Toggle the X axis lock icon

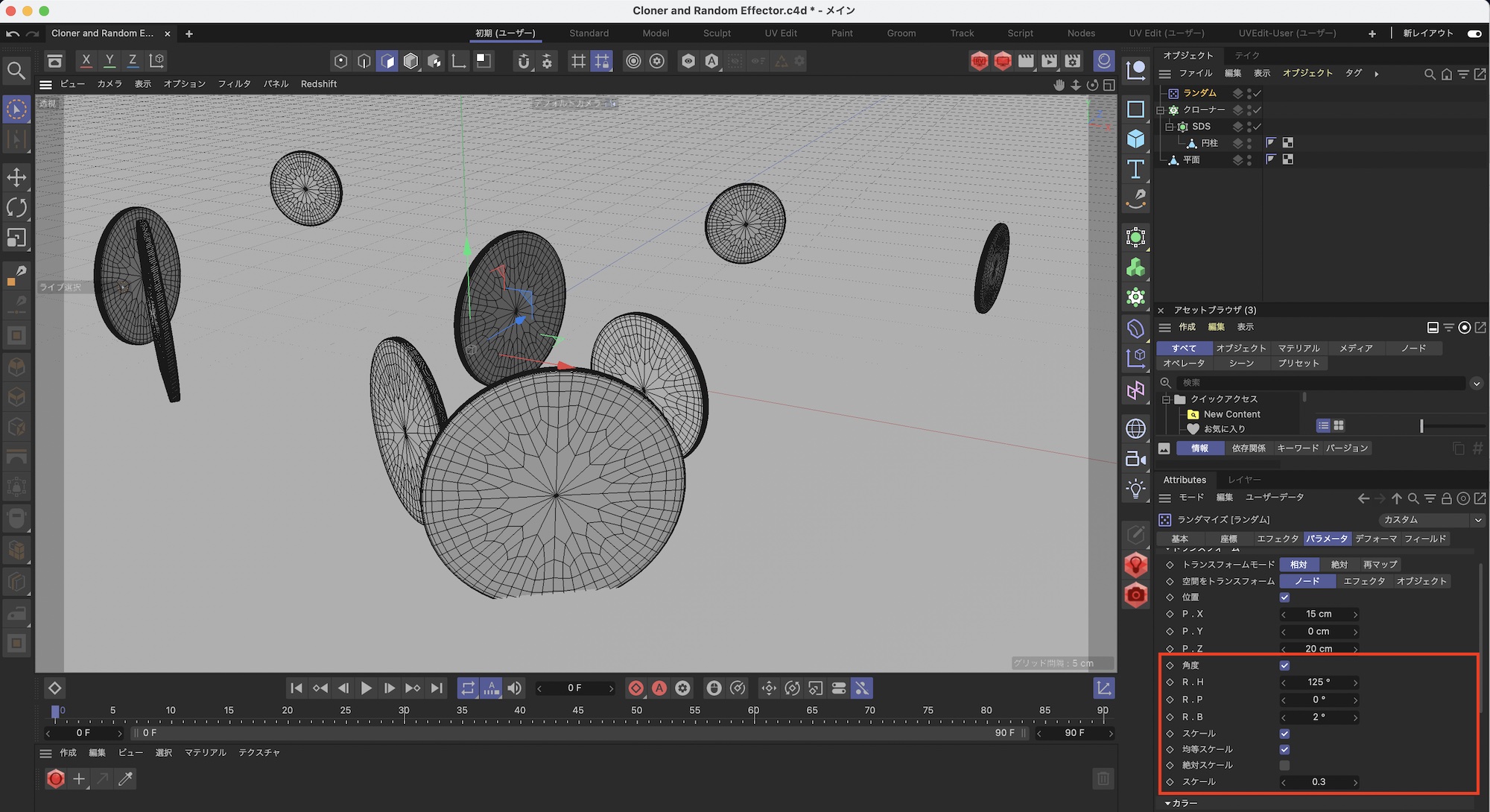[86, 60]
